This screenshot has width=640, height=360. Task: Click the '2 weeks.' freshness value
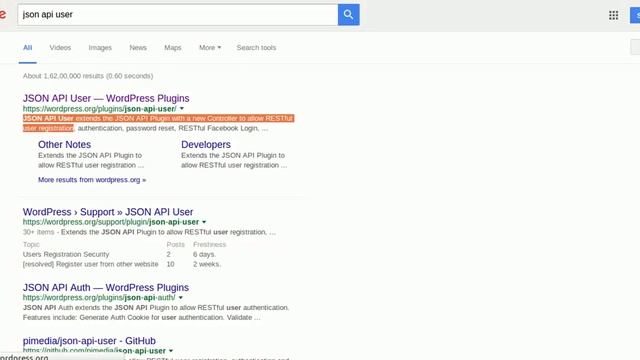(x=207, y=264)
